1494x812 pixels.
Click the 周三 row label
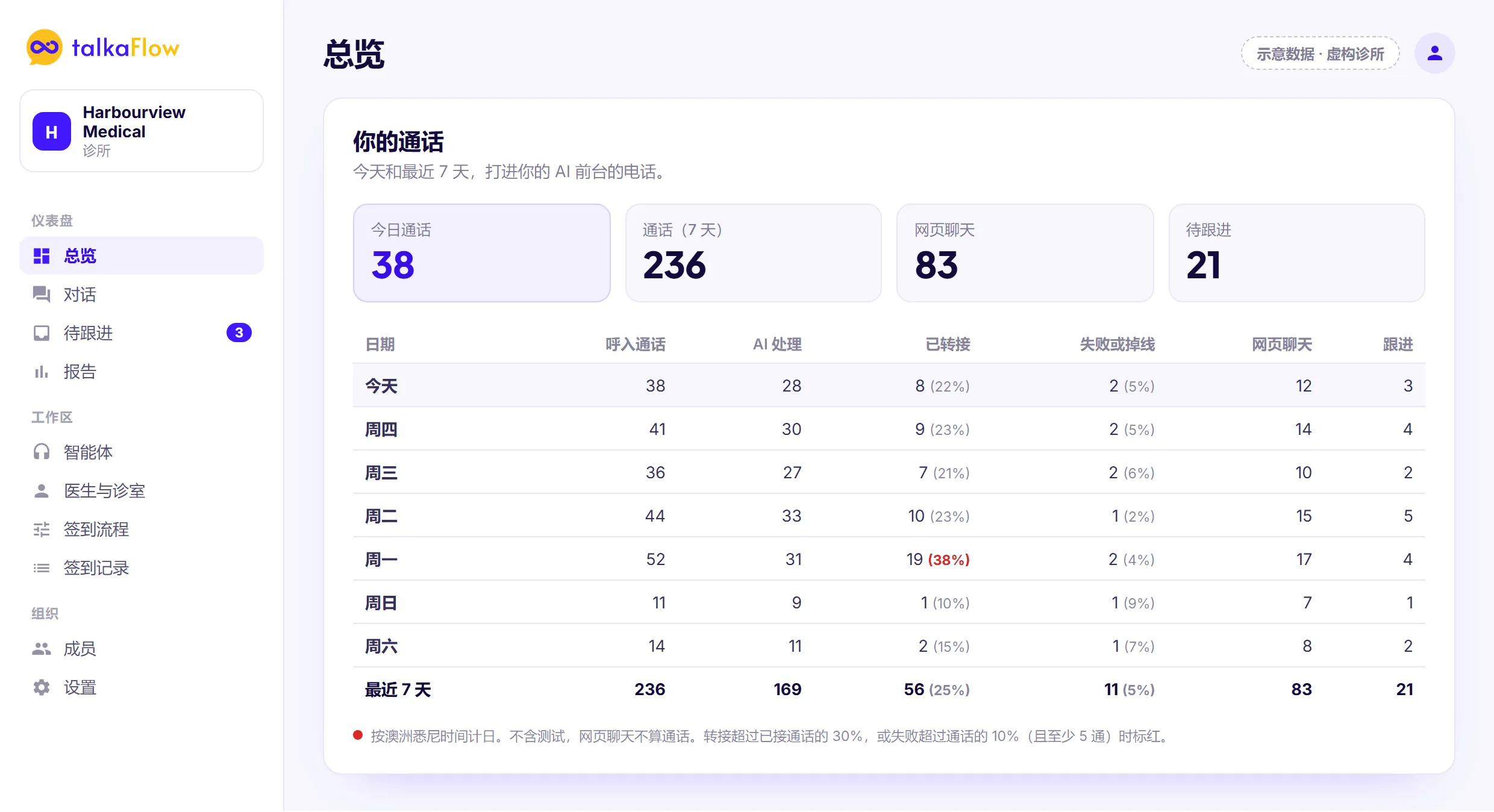point(381,472)
